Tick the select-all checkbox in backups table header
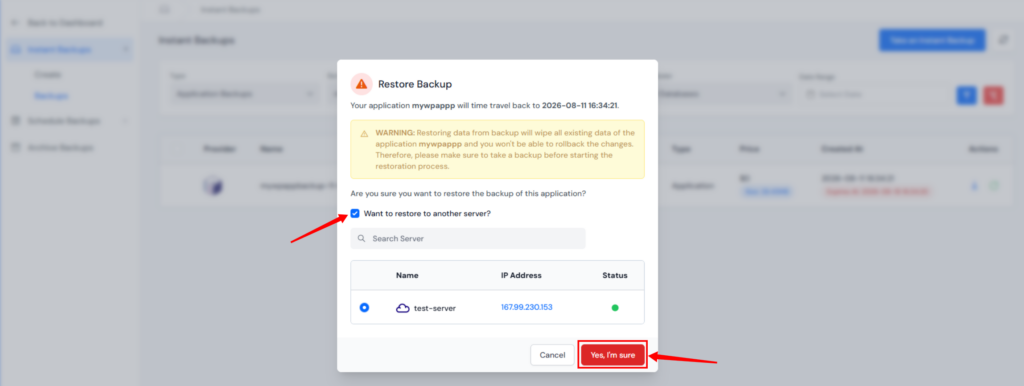1024x386 pixels. pos(178,149)
